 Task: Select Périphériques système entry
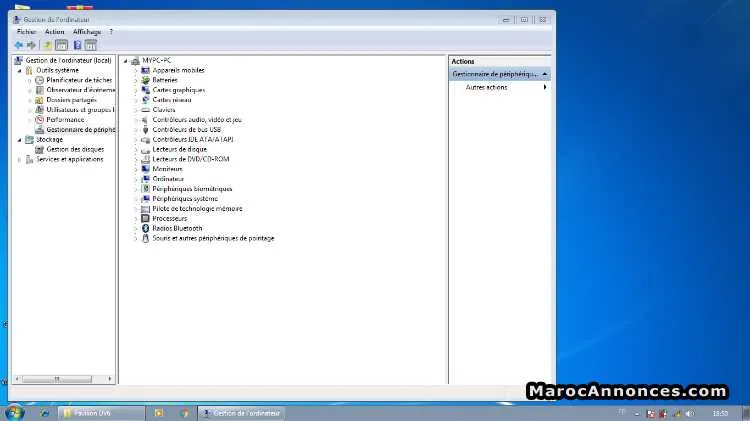(x=185, y=199)
